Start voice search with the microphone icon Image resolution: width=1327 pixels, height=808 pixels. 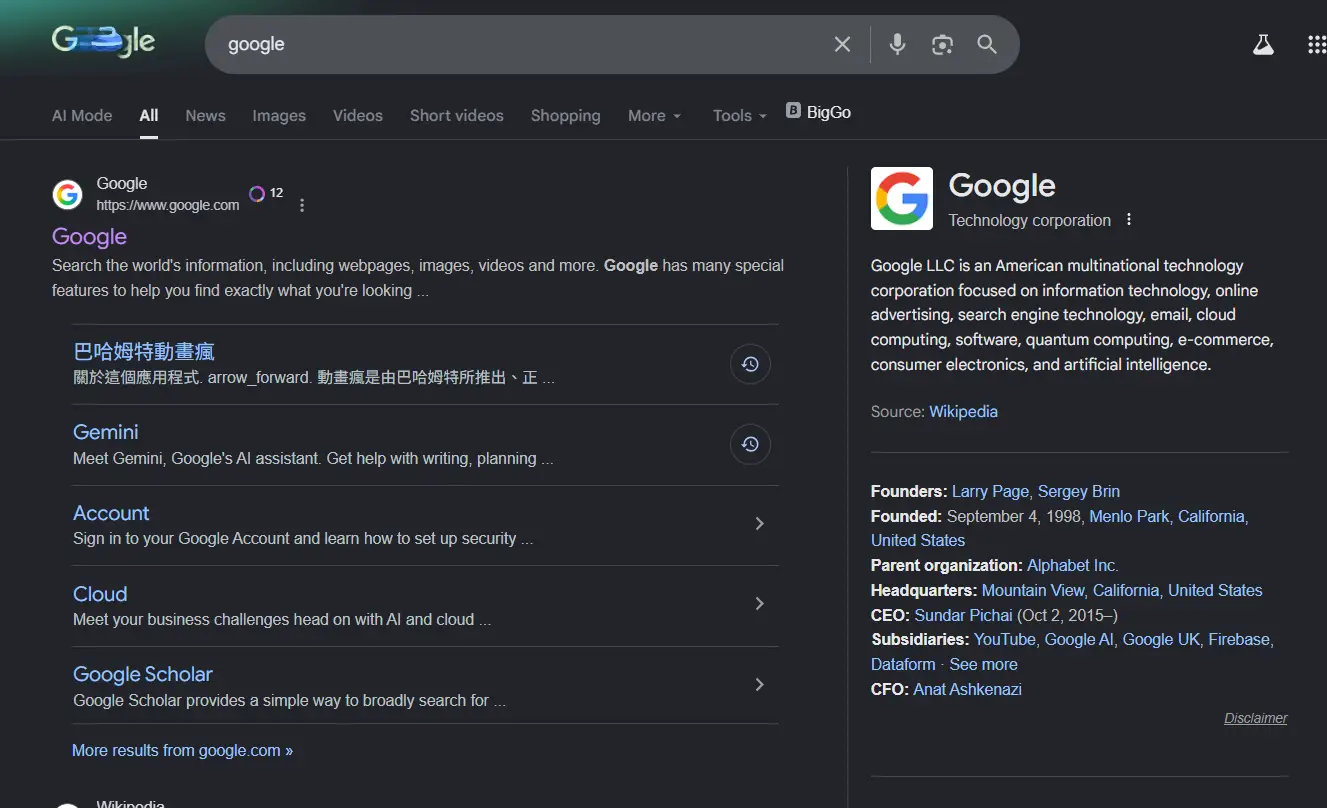(x=897, y=44)
